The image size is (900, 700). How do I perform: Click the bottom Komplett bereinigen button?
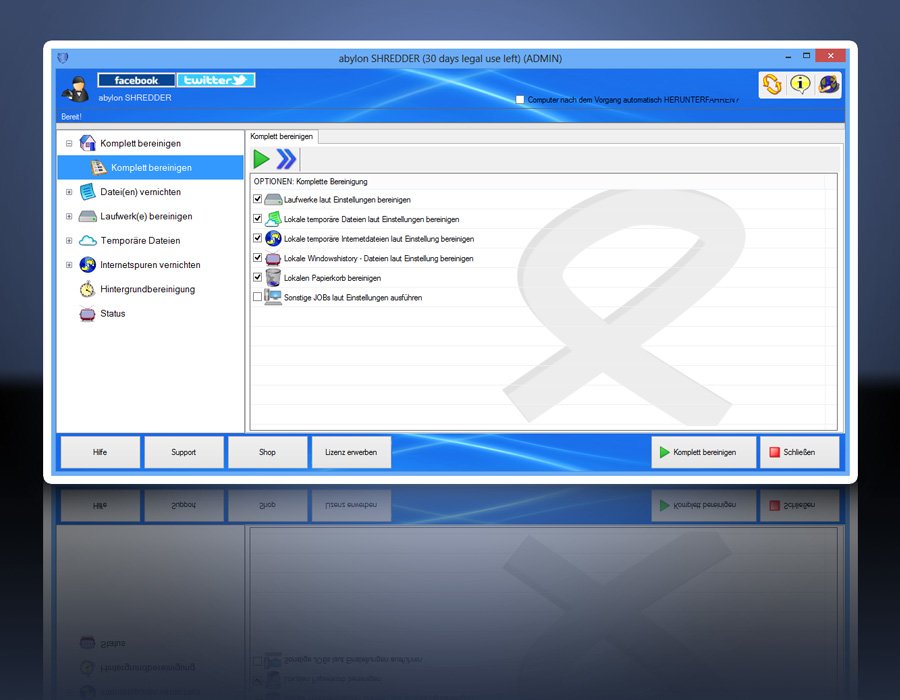click(x=704, y=452)
